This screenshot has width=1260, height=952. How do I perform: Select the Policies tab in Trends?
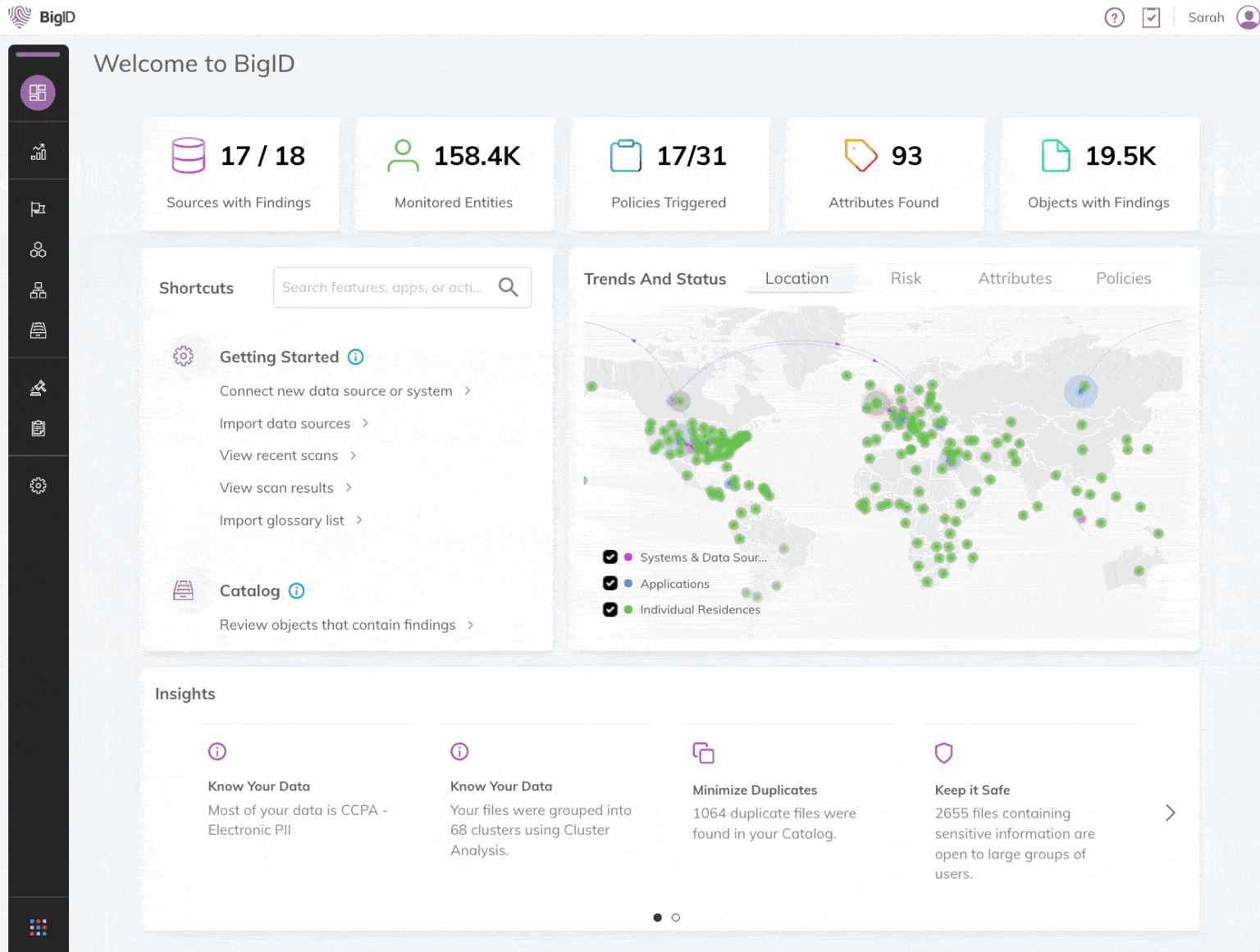coord(1123,279)
